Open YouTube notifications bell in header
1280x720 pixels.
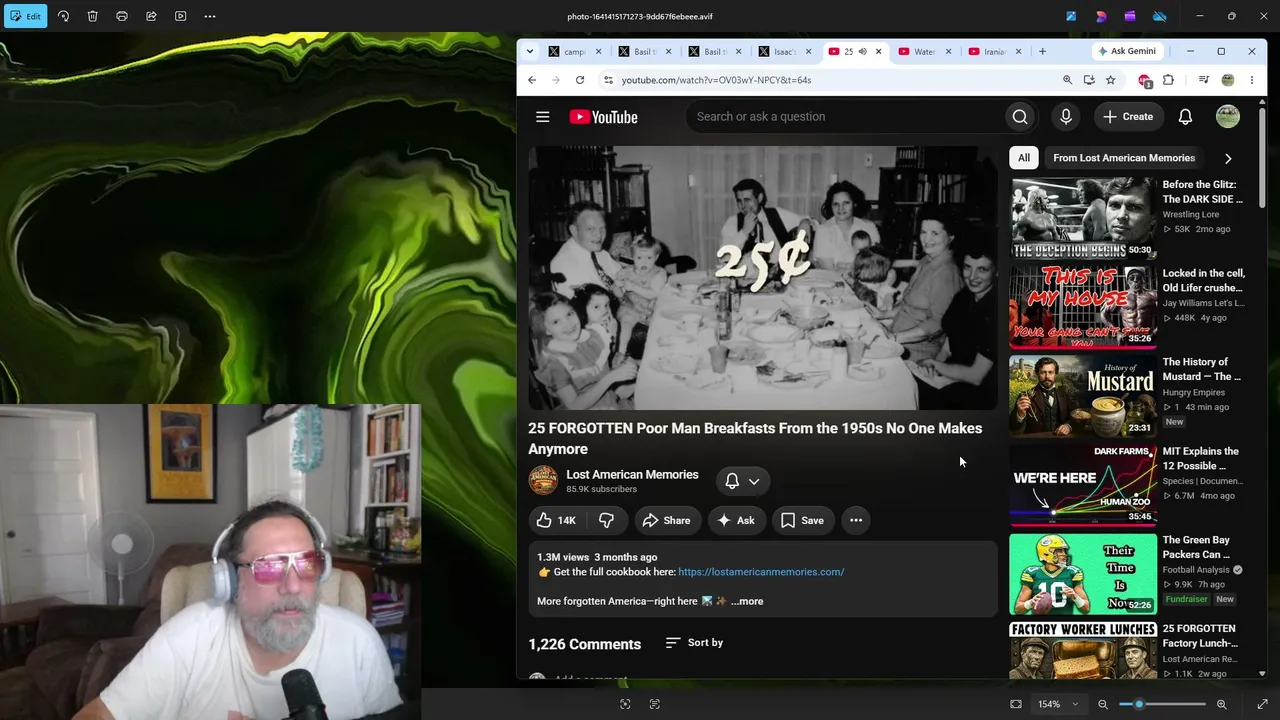(1185, 117)
